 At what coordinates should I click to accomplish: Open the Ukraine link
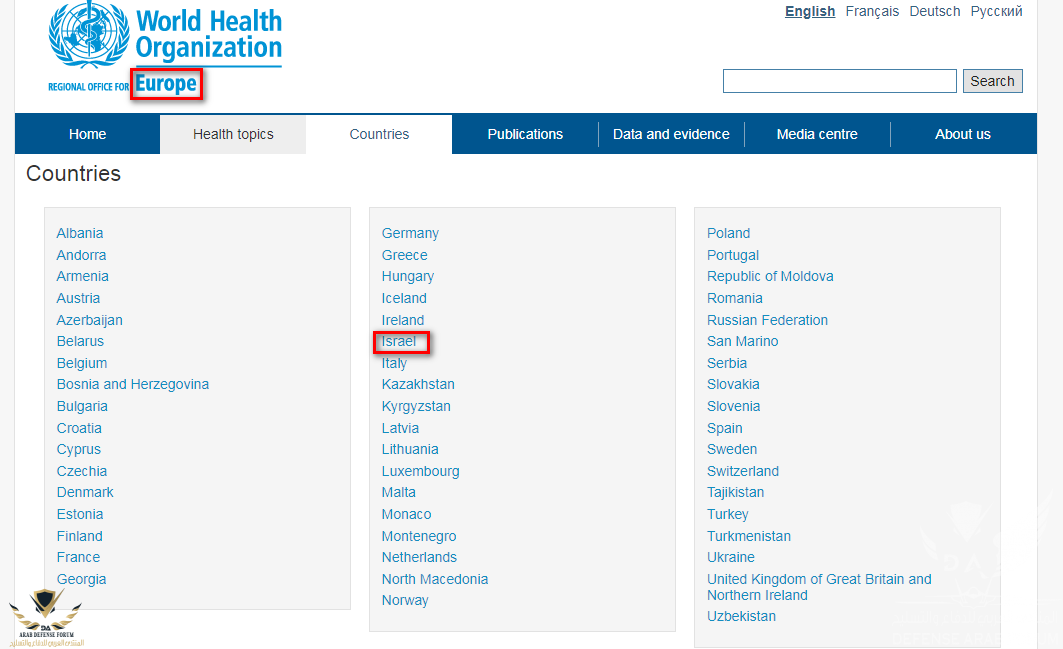(x=731, y=557)
